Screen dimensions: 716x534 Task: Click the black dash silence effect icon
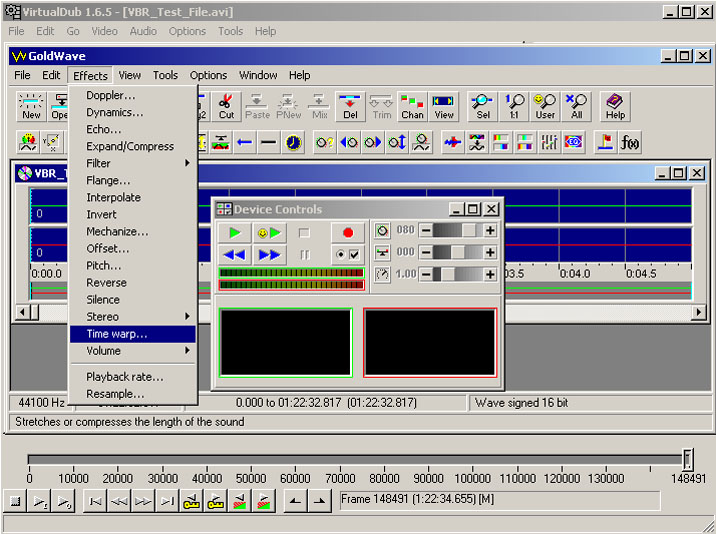pos(268,143)
